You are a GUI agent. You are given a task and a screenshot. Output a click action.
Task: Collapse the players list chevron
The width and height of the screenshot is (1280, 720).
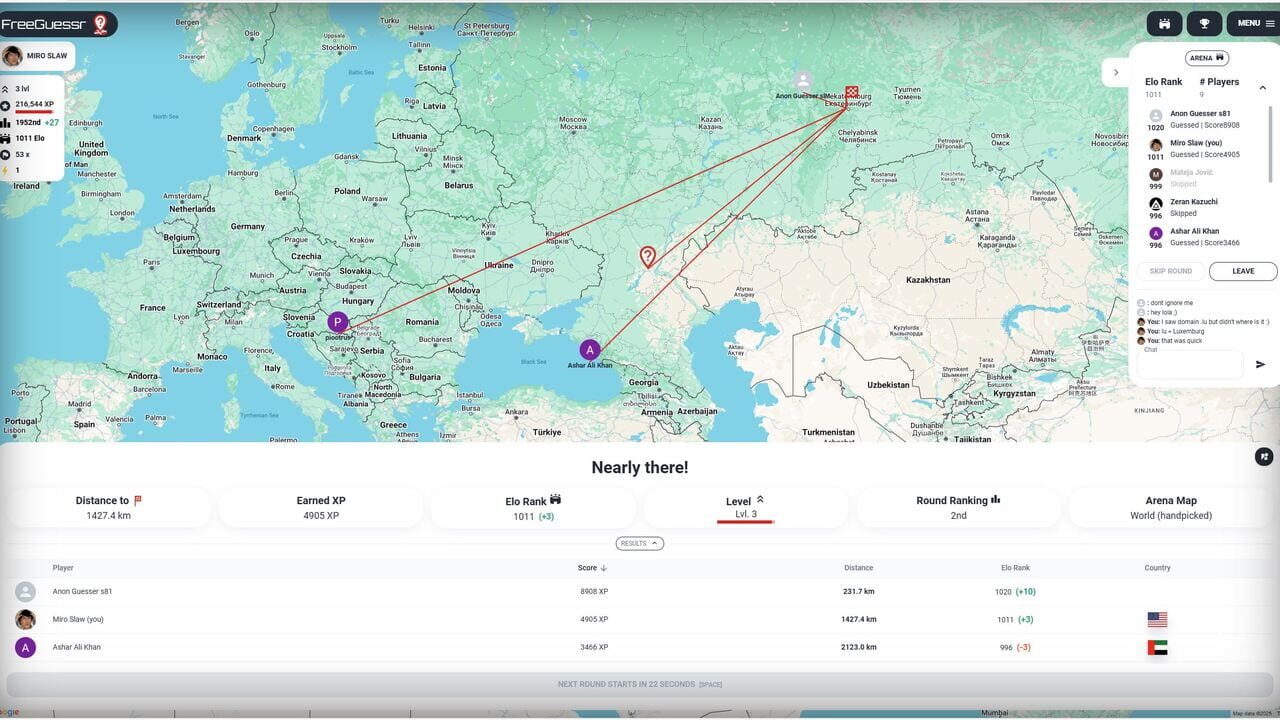[1262, 88]
